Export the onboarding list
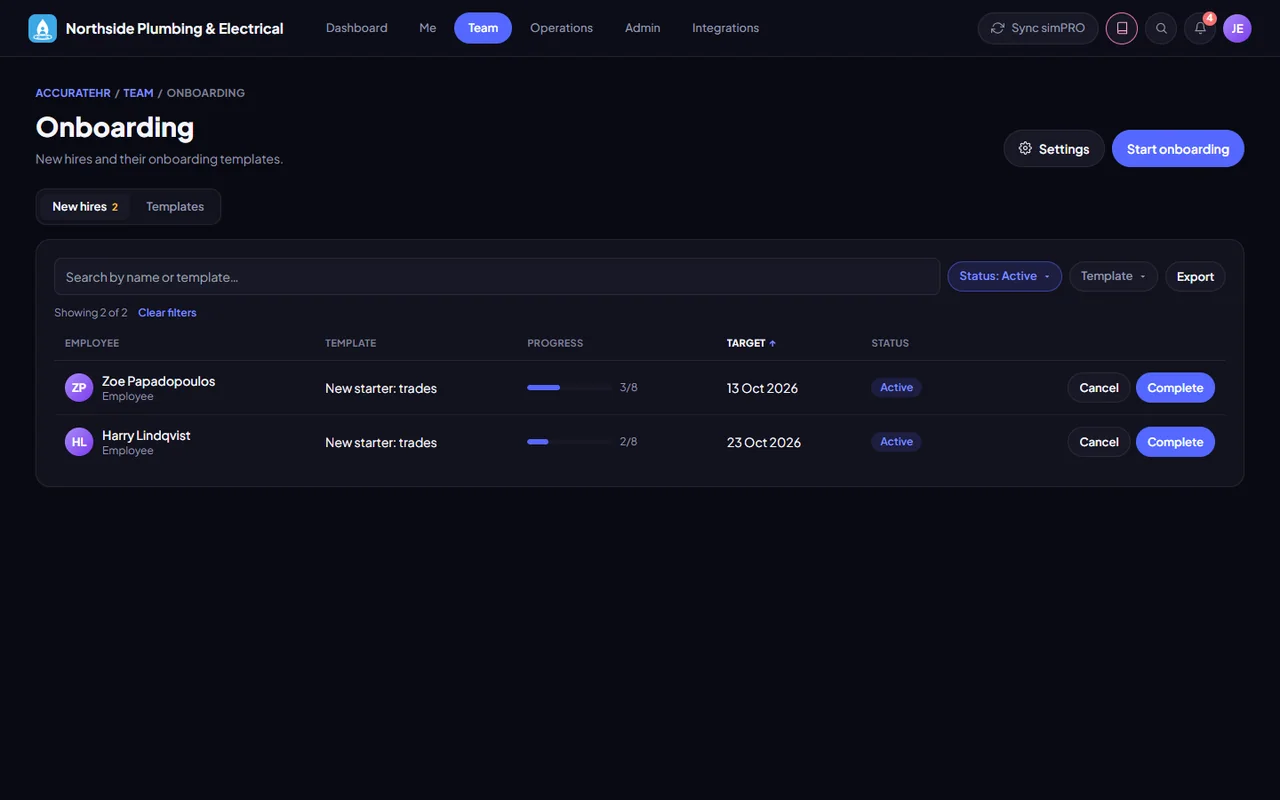Viewport: 1280px width, 800px height. click(x=1195, y=277)
